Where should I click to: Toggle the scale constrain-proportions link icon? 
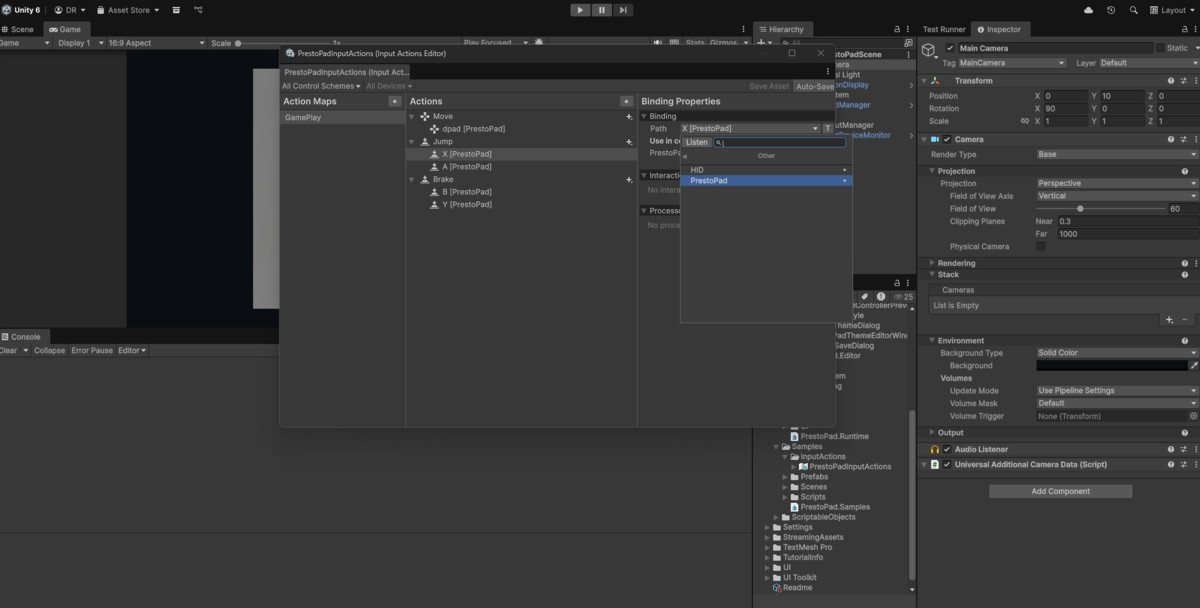pos(1024,121)
